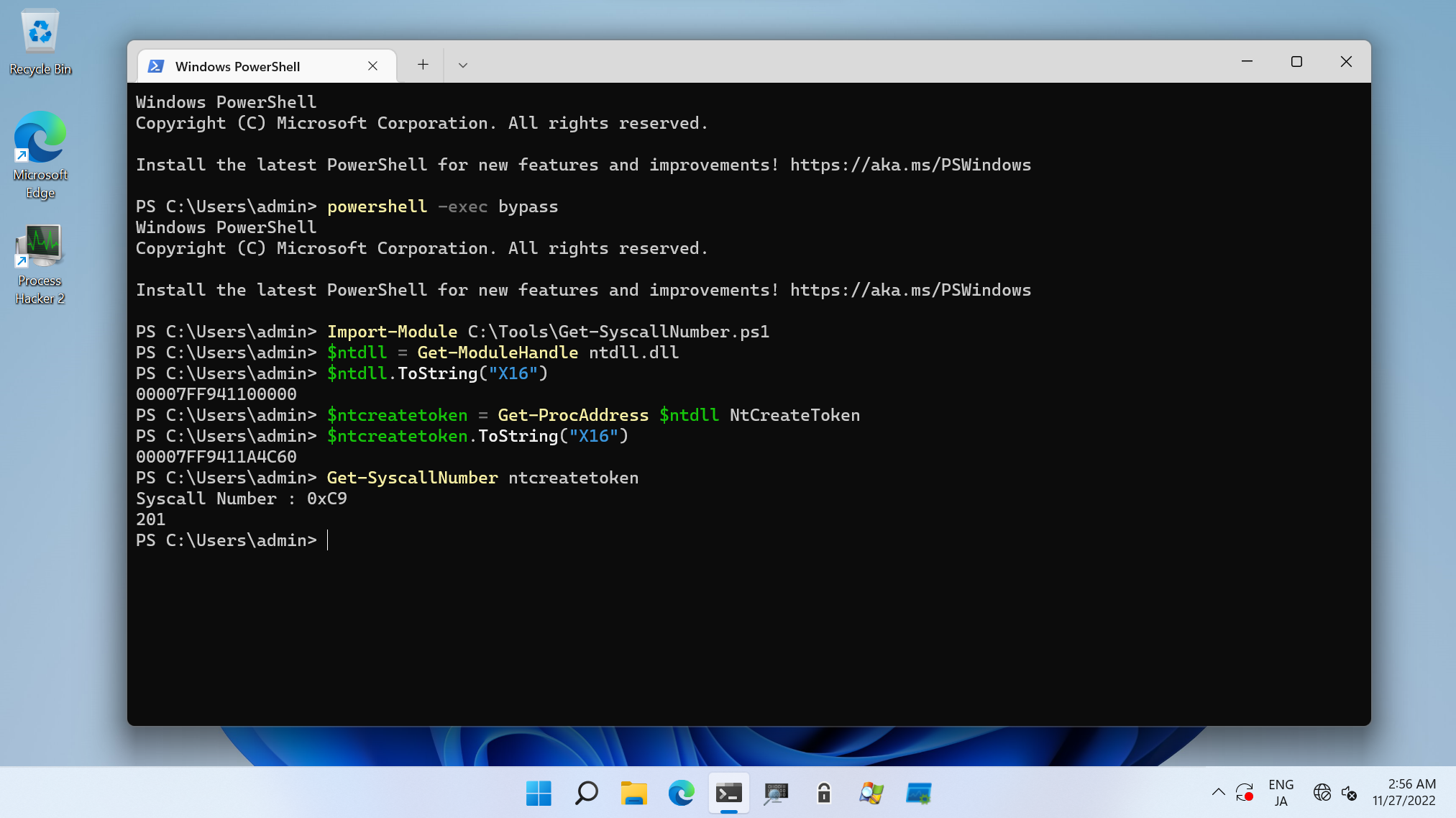This screenshot has height=818, width=1456.
Task: Click Windows Terminal taskbar icon
Action: [728, 793]
